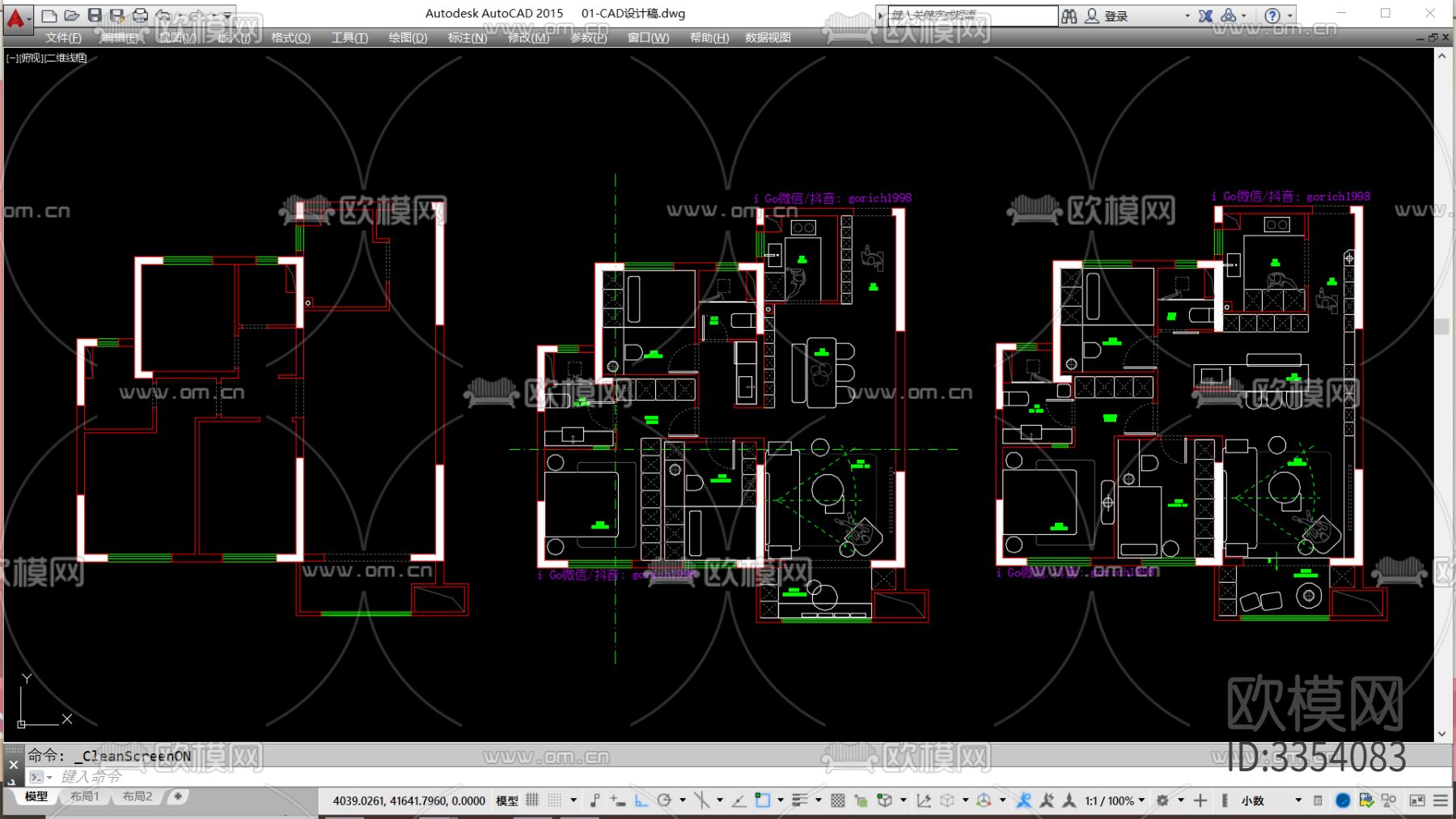Click the Help question mark icon
Image resolution: width=1456 pixels, height=819 pixels.
tap(1272, 15)
